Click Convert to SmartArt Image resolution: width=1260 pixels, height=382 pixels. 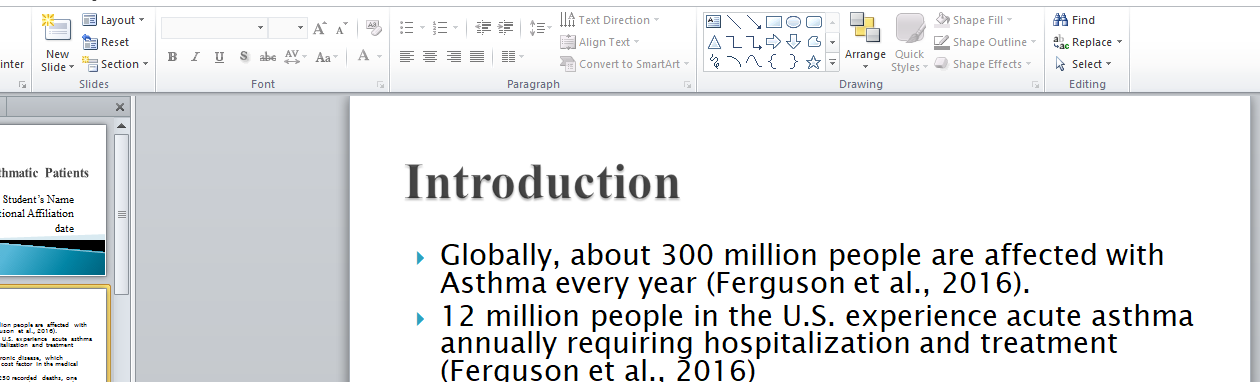click(x=625, y=64)
